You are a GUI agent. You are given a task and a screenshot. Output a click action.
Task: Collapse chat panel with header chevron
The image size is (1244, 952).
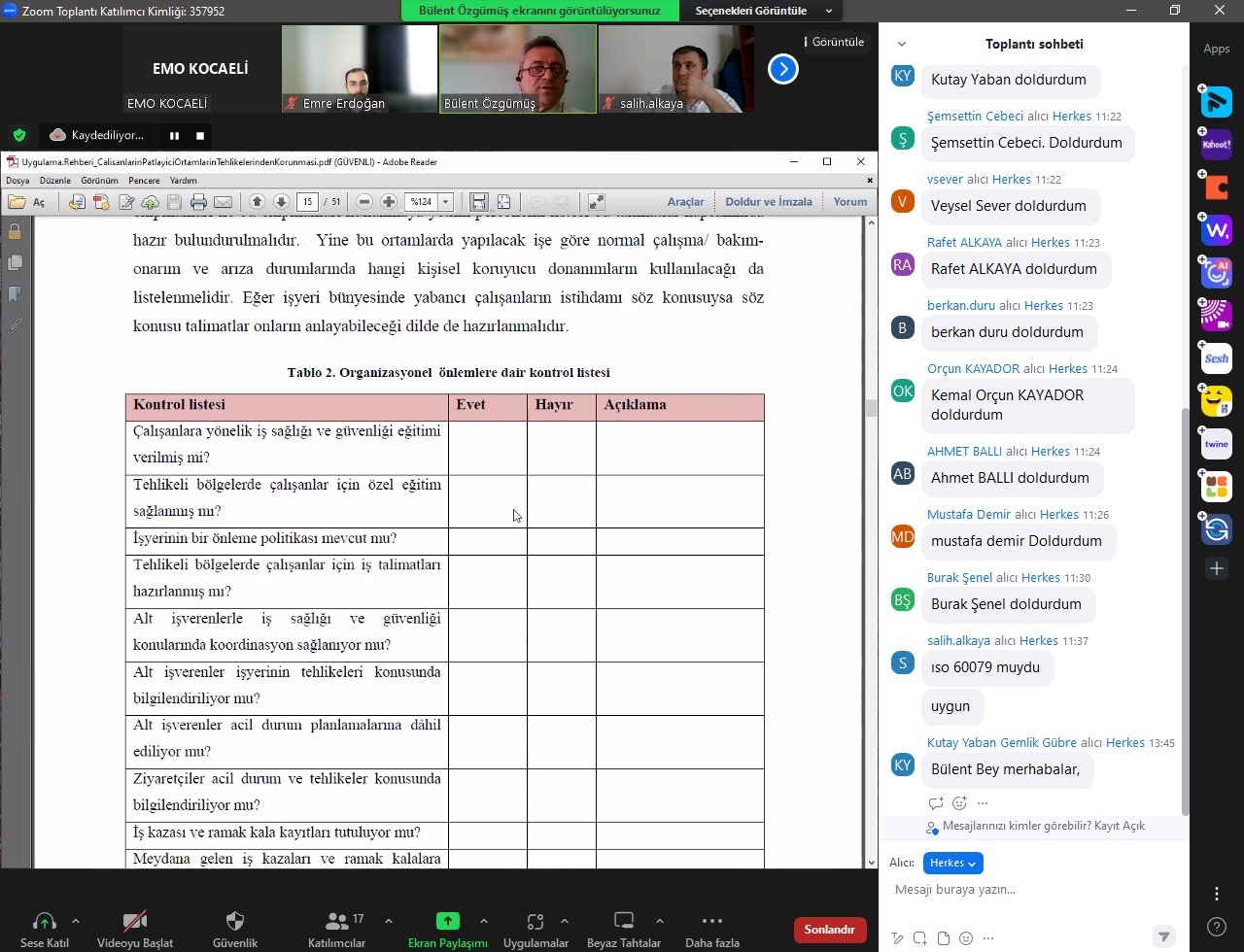click(x=902, y=44)
